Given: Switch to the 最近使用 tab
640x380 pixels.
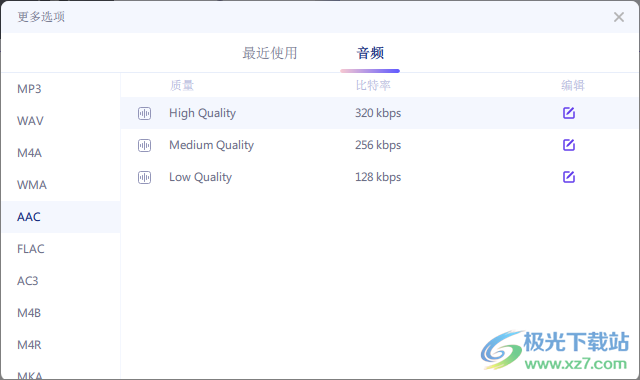Looking at the screenshot, I should tap(270, 53).
